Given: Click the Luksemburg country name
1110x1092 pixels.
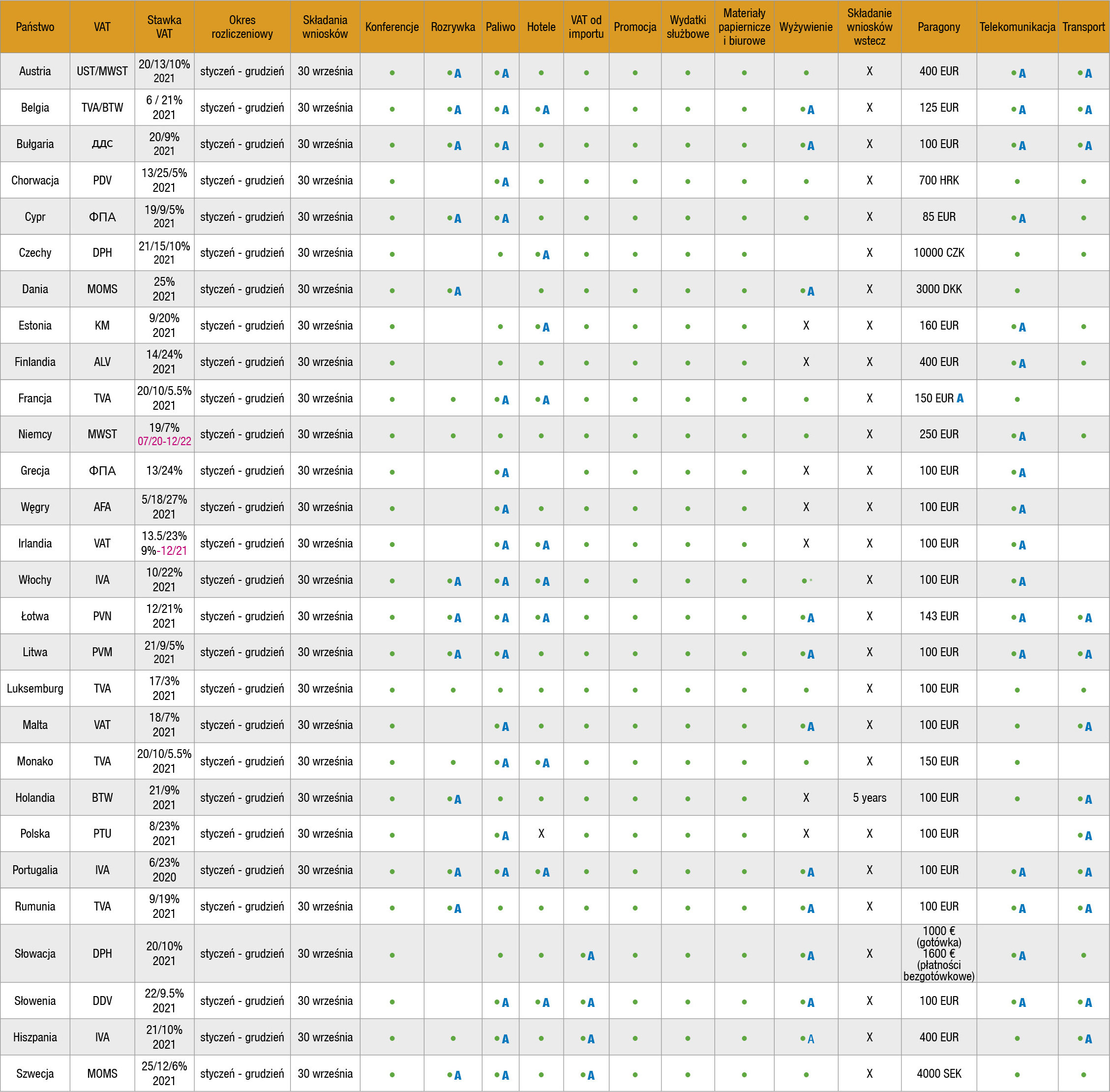Looking at the screenshot, I should tap(35, 688).
